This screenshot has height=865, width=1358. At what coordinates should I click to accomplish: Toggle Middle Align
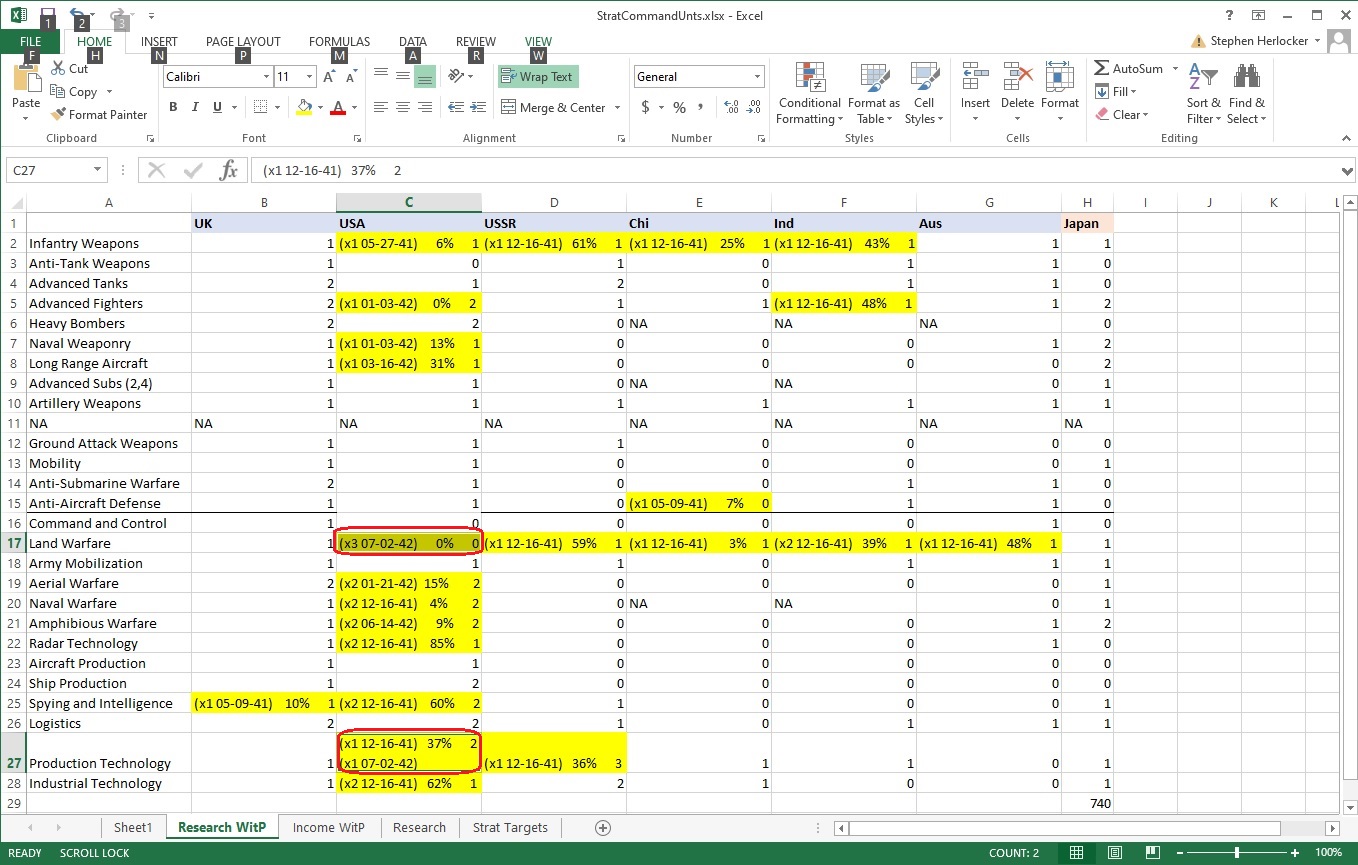[x=403, y=76]
